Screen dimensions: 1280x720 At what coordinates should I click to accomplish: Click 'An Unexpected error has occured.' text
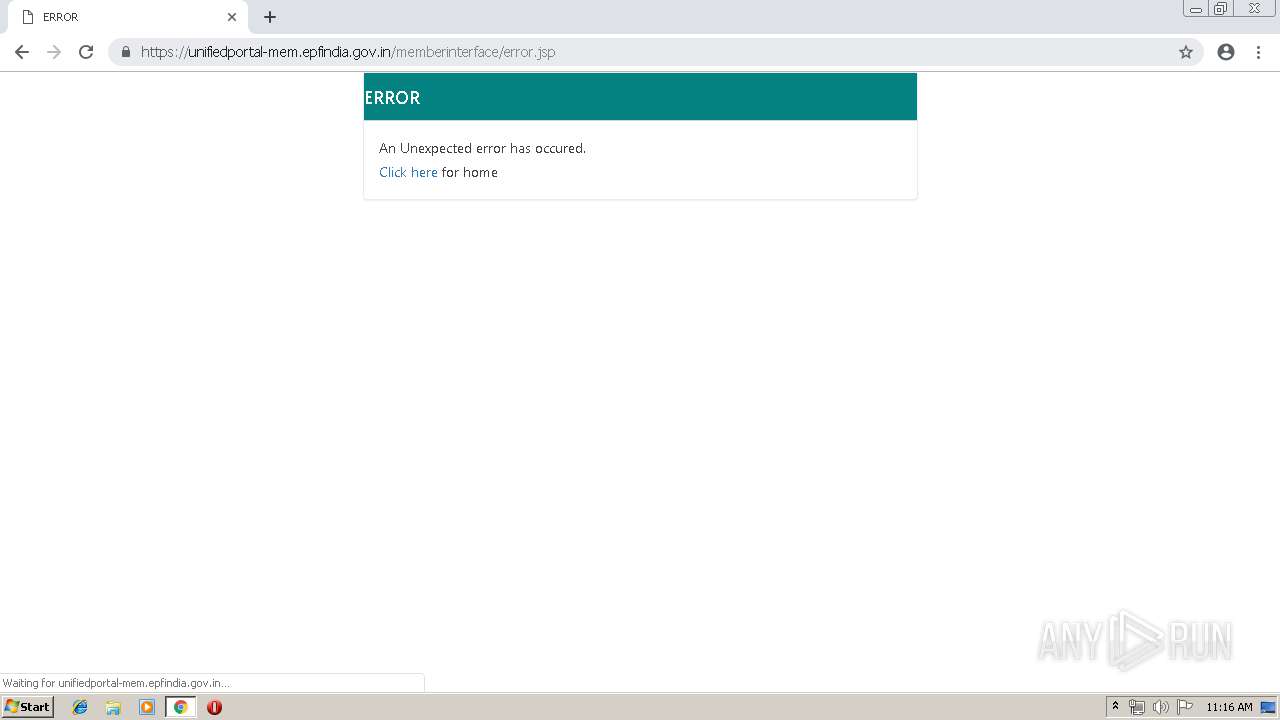482,148
